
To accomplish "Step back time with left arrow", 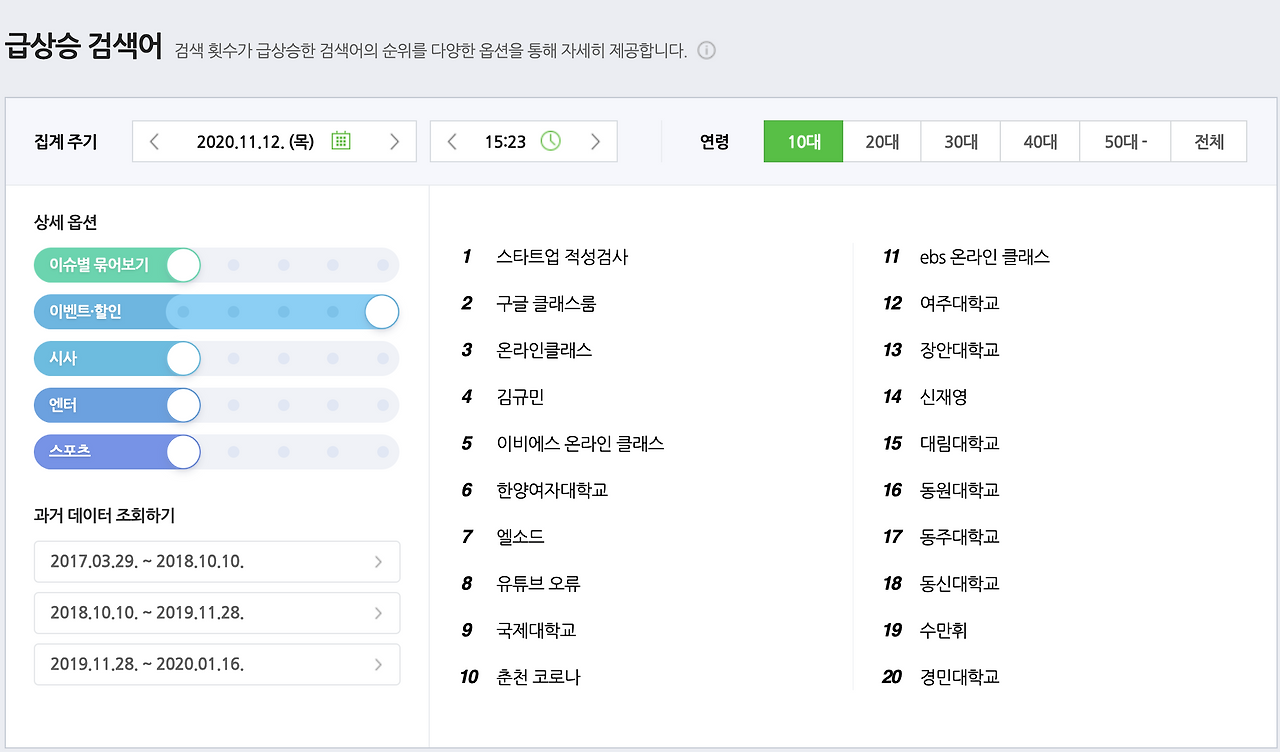I will click(452, 141).
